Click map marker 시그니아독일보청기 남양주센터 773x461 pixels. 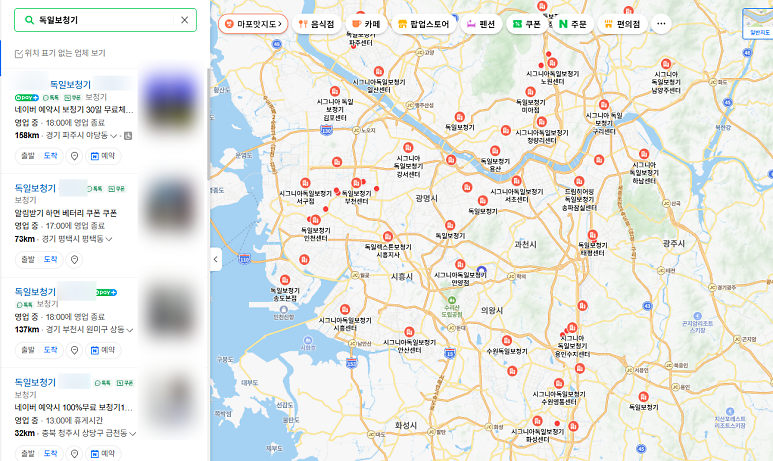coord(666,64)
